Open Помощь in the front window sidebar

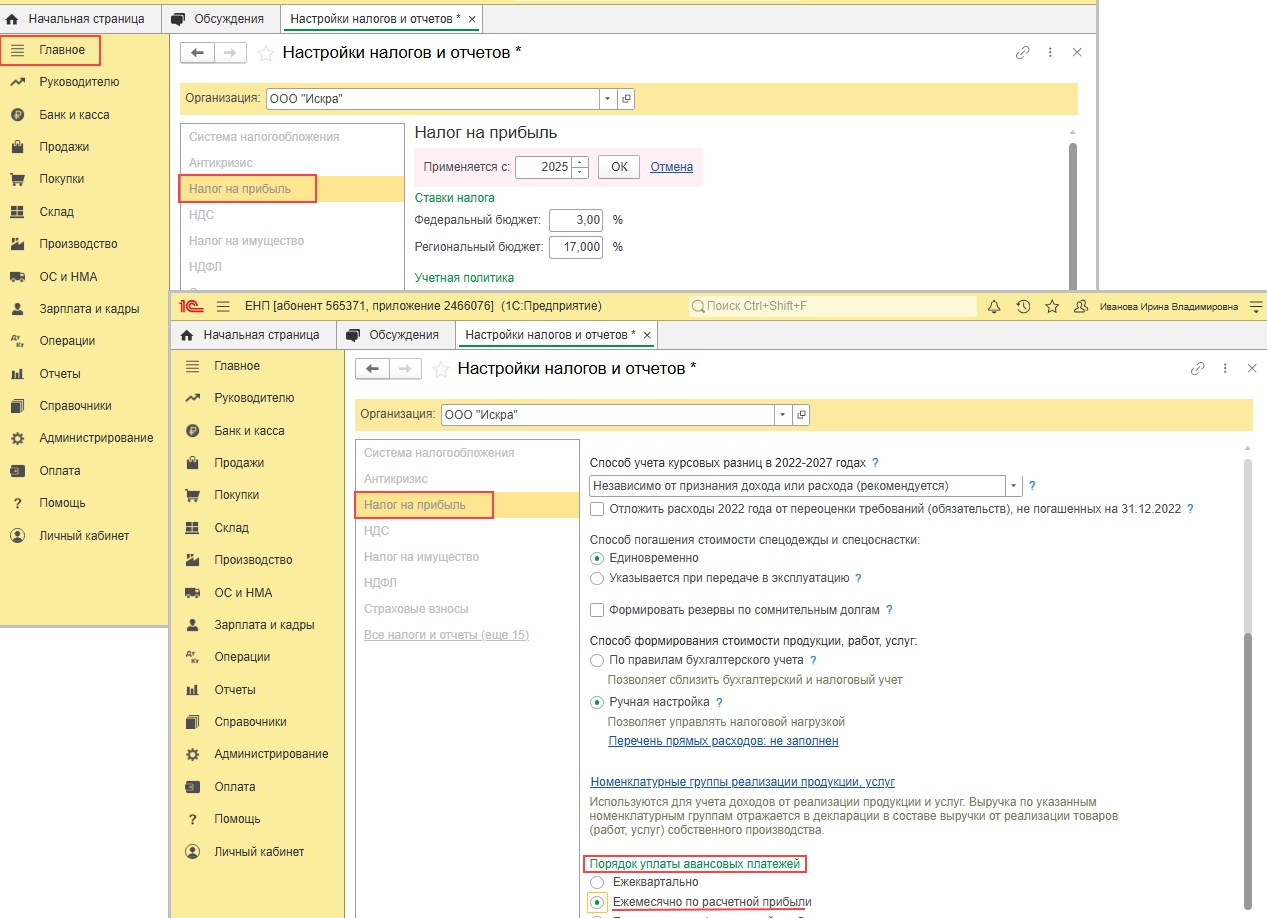pos(237,819)
